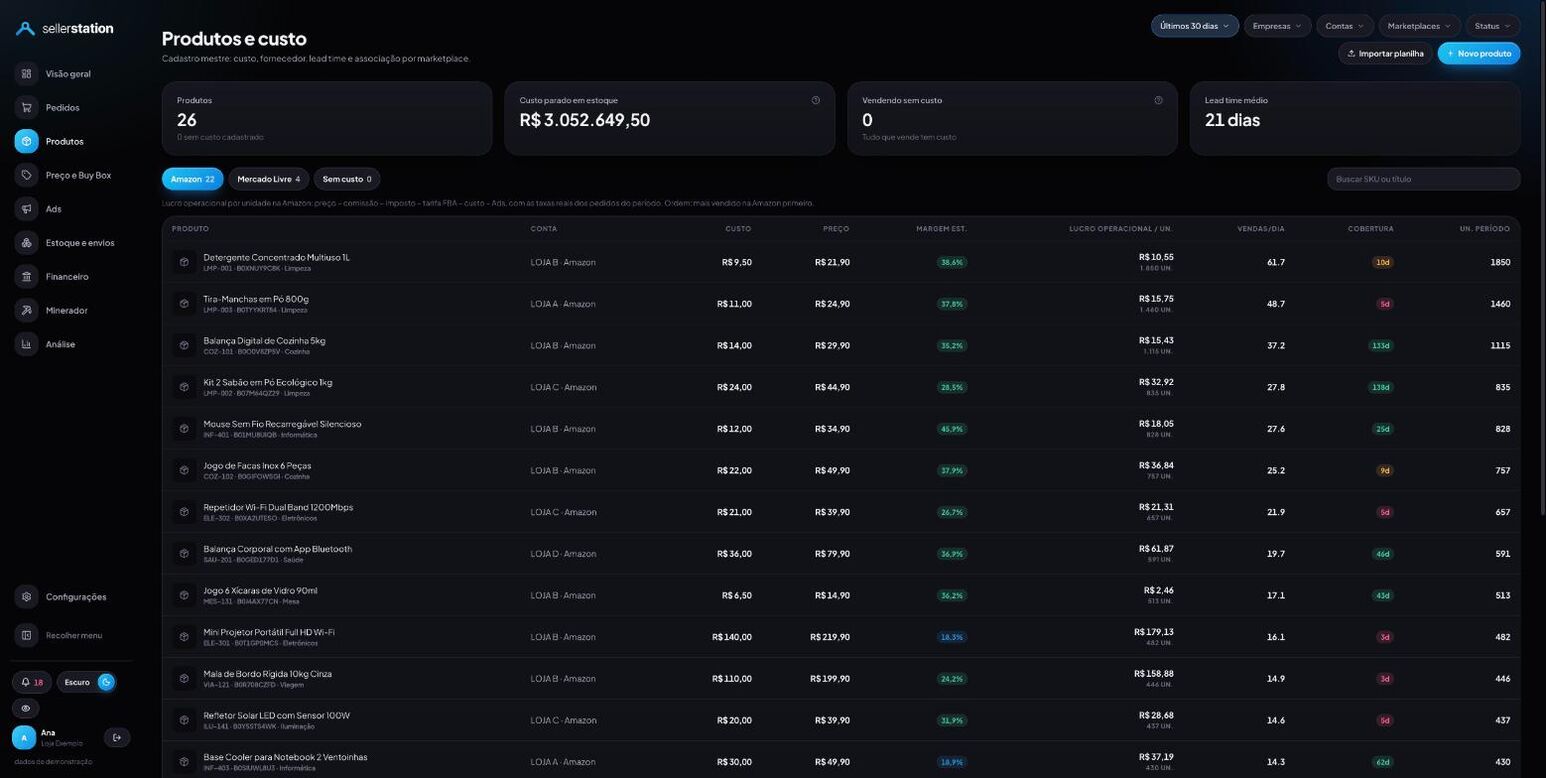Open Minerador pickaxe icon
1546x778 pixels.
(x=26, y=310)
